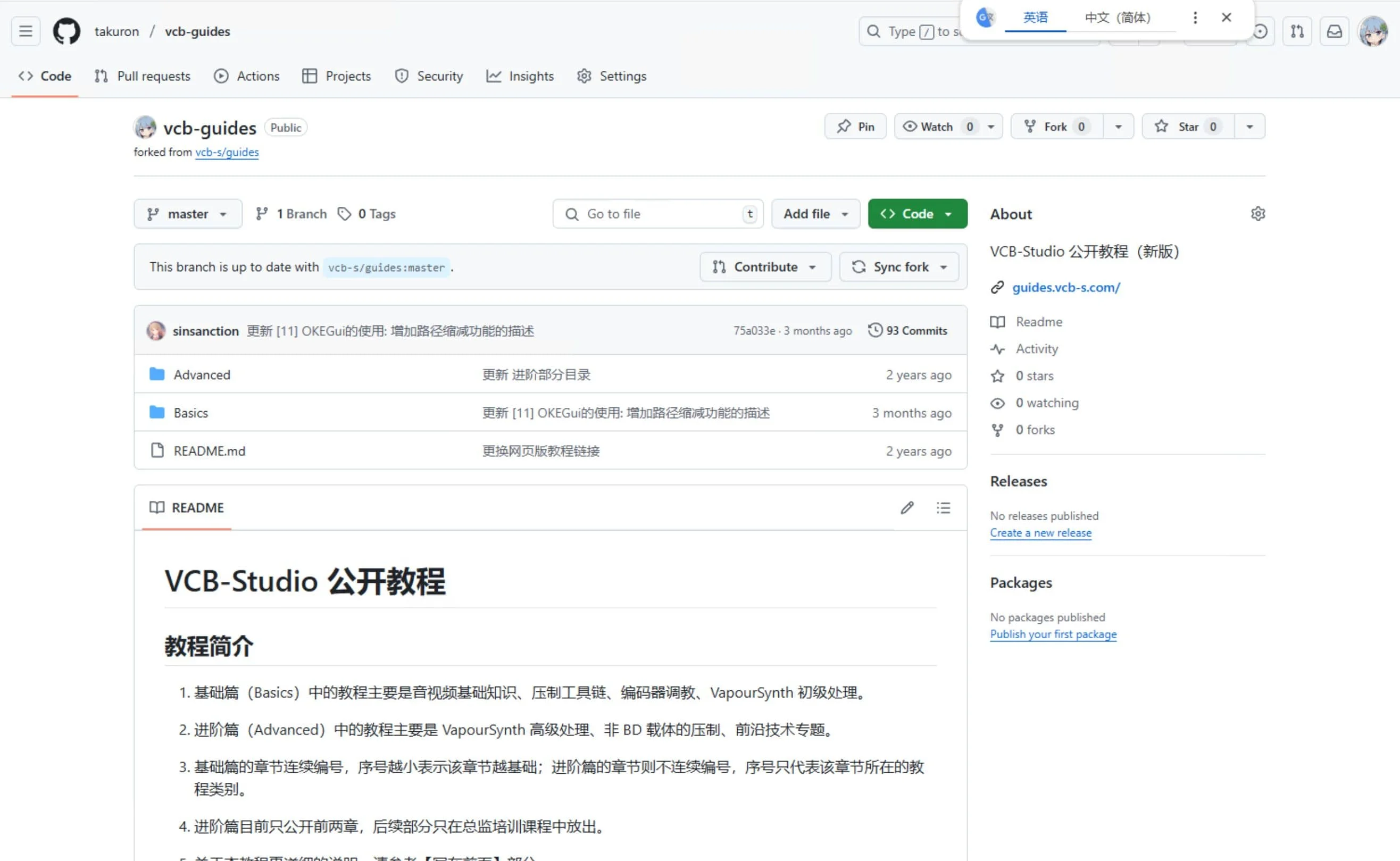Open translate popup options menu
This screenshot has height=861, width=1400.
1195,18
